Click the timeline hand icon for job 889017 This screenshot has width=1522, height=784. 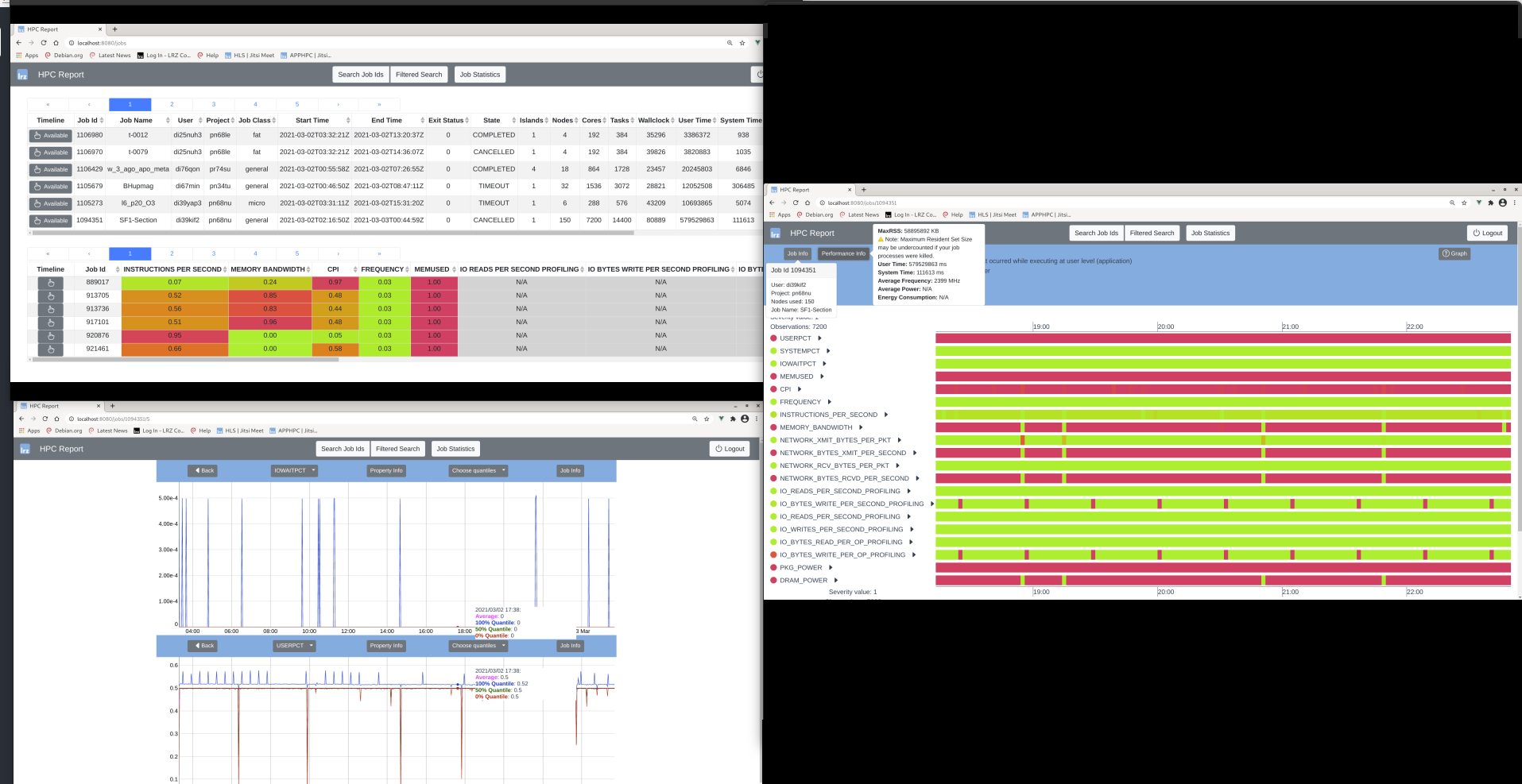pyautogui.click(x=50, y=283)
